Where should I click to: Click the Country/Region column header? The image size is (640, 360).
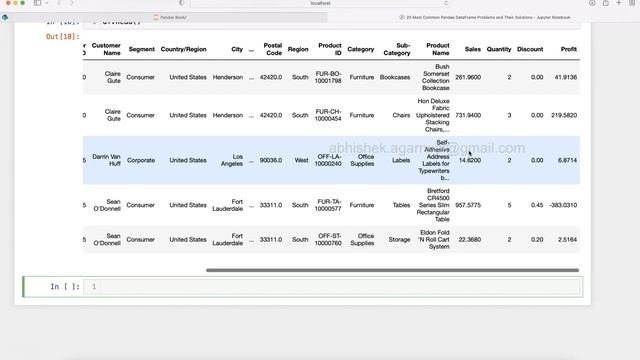pos(183,49)
